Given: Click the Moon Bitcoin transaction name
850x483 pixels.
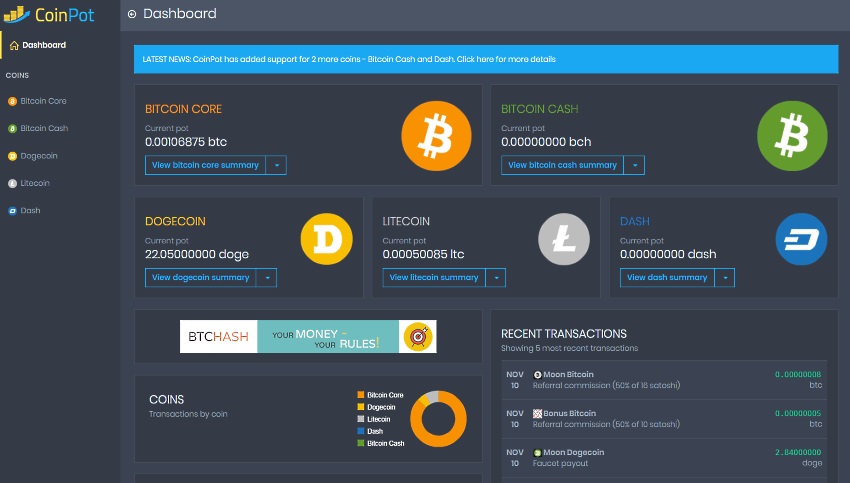Looking at the screenshot, I should pos(568,375).
